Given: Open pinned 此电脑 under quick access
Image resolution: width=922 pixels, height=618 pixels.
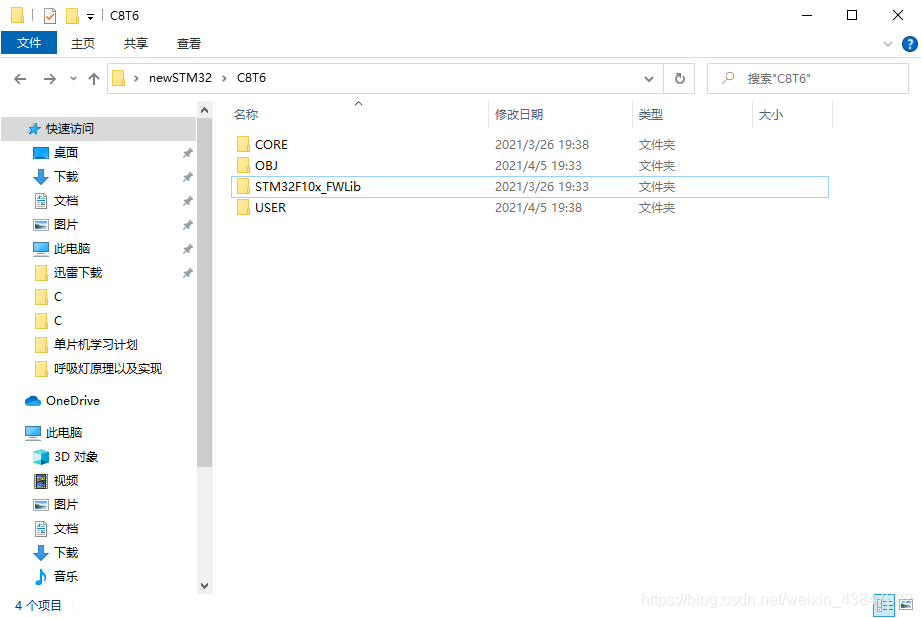Looking at the screenshot, I should point(72,249).
